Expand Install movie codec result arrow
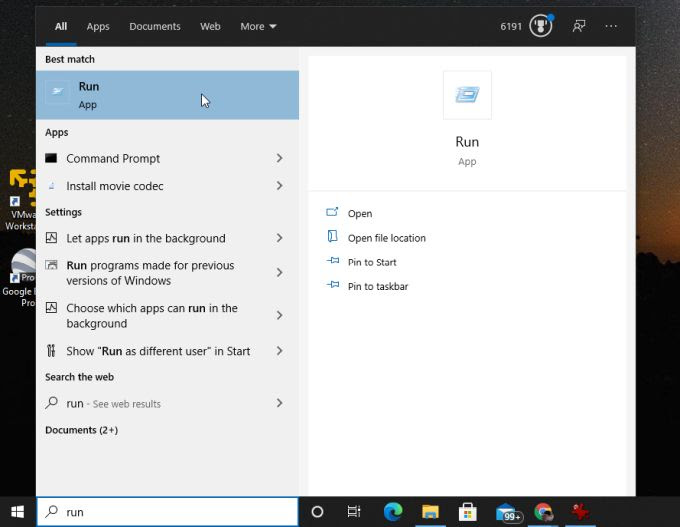The width and height of the screenshot is (680, 527). click(x=279, y=186)
